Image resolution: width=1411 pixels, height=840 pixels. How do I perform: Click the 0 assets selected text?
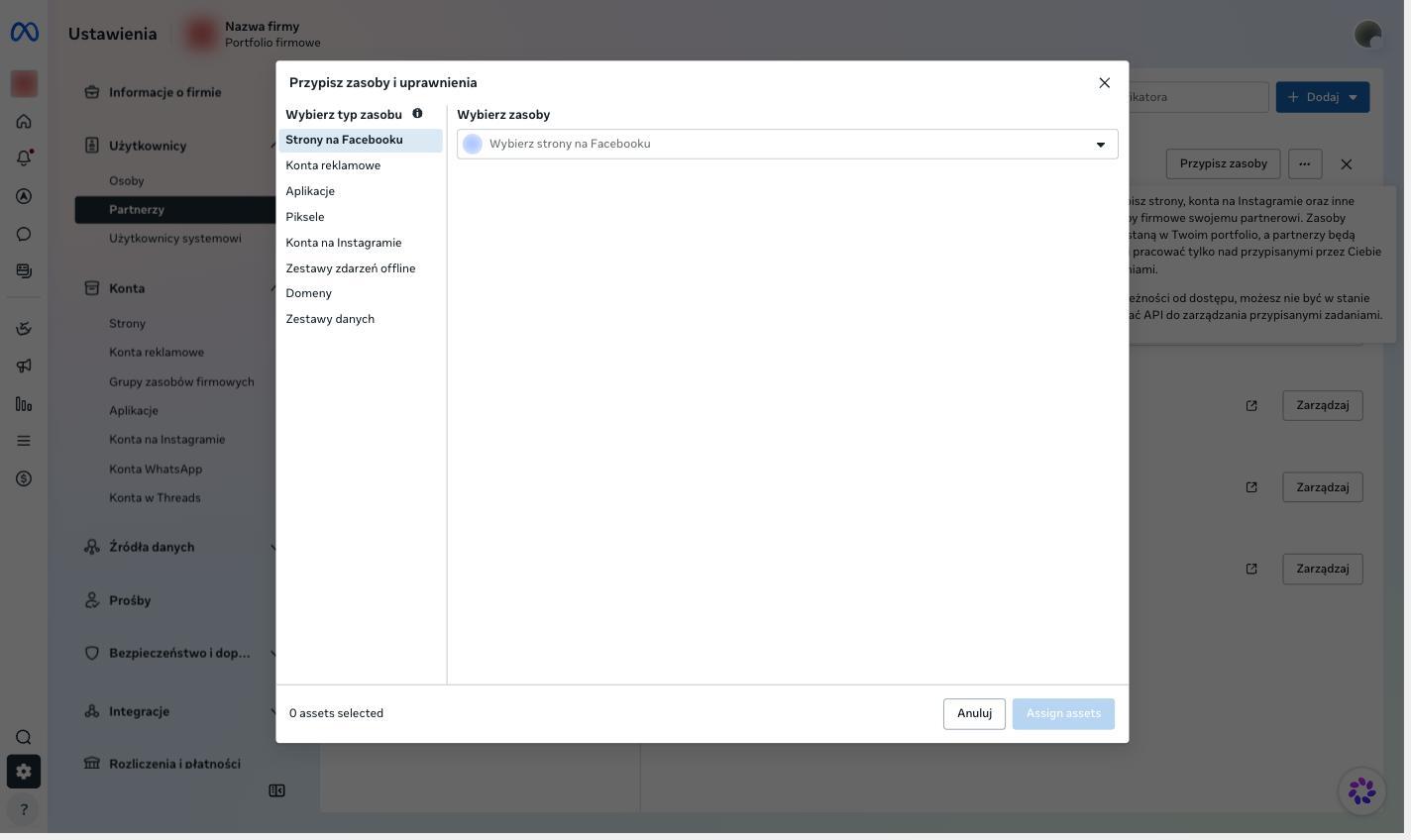336,714
